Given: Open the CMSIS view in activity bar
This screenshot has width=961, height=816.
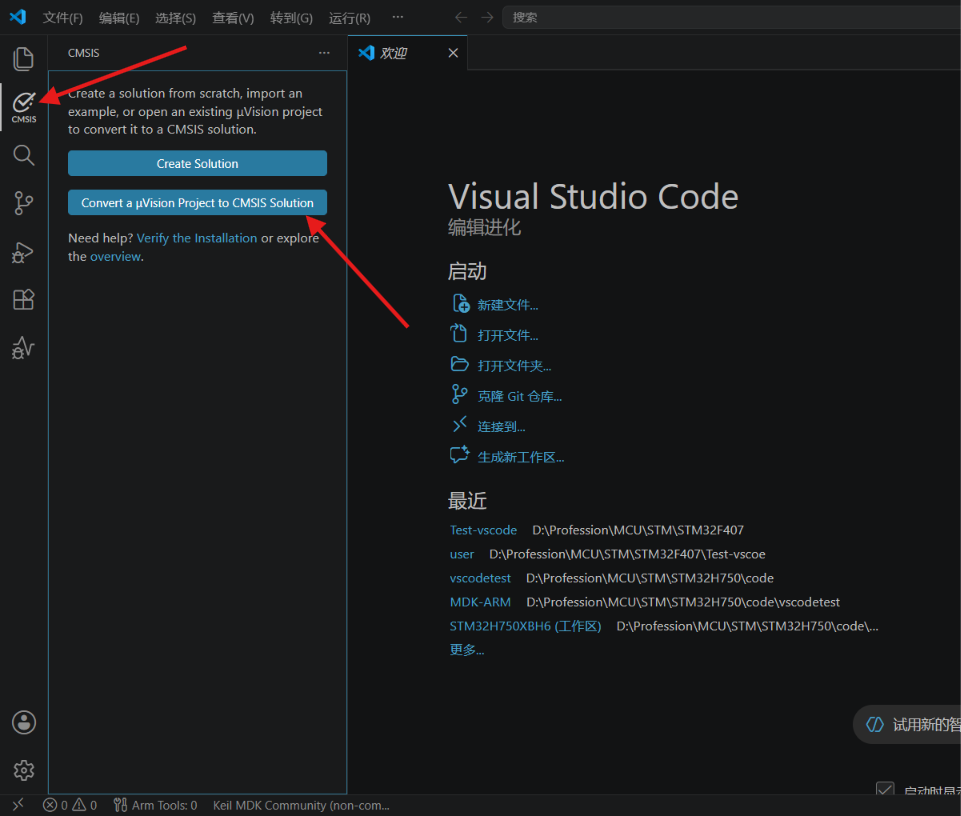Looking at the screenshot, I should coord(23,107).
